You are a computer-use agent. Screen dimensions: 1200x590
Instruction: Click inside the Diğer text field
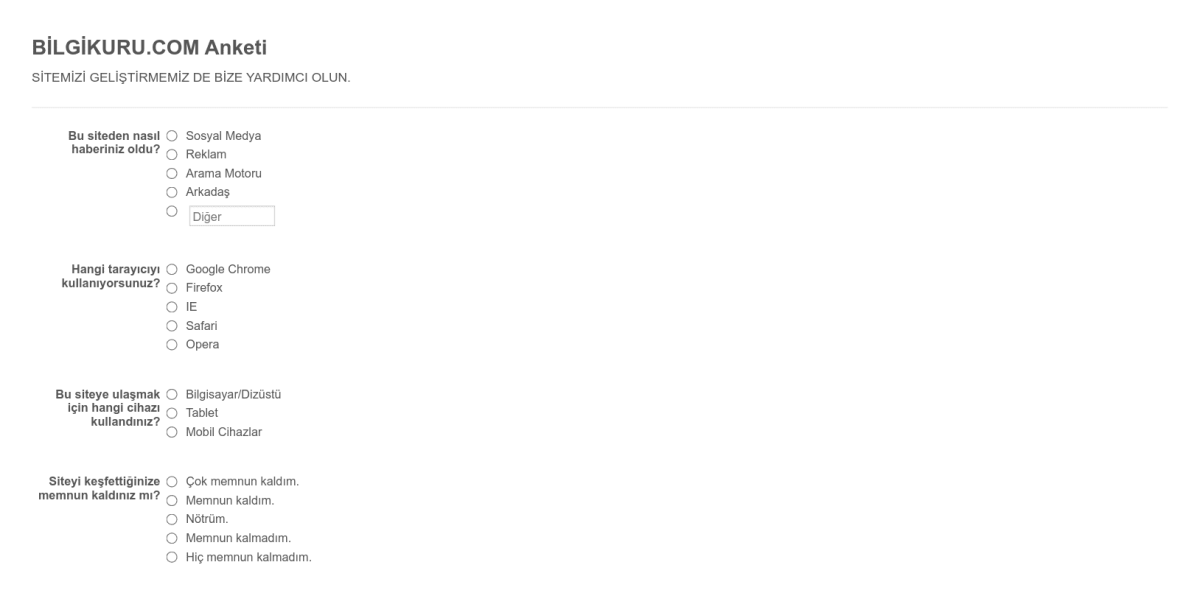click(x=231, y=215)
